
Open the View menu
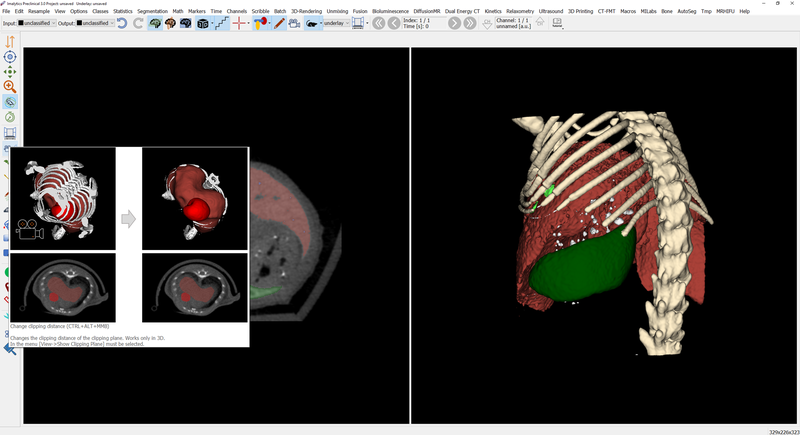point(60,11)
